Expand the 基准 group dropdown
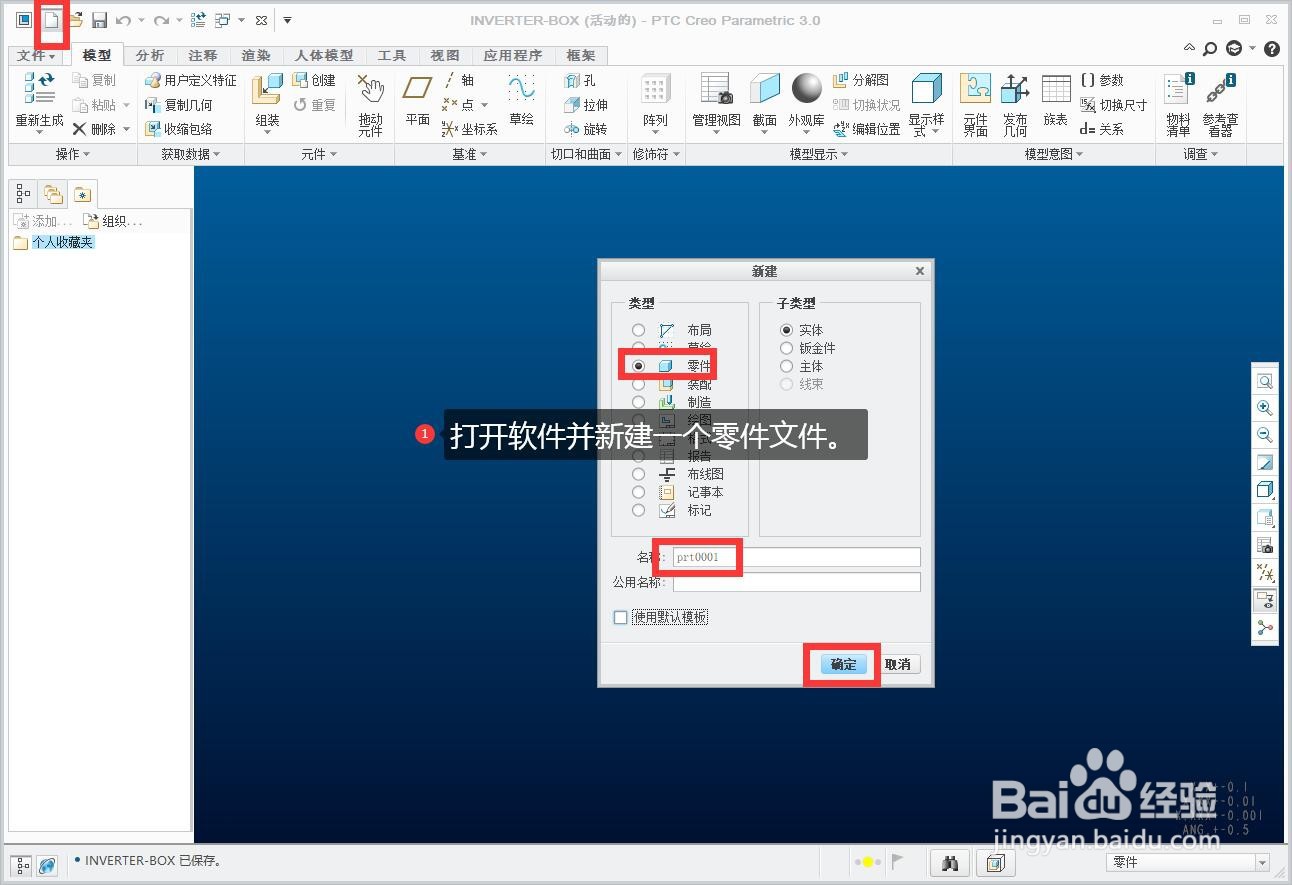 point(469,154)
